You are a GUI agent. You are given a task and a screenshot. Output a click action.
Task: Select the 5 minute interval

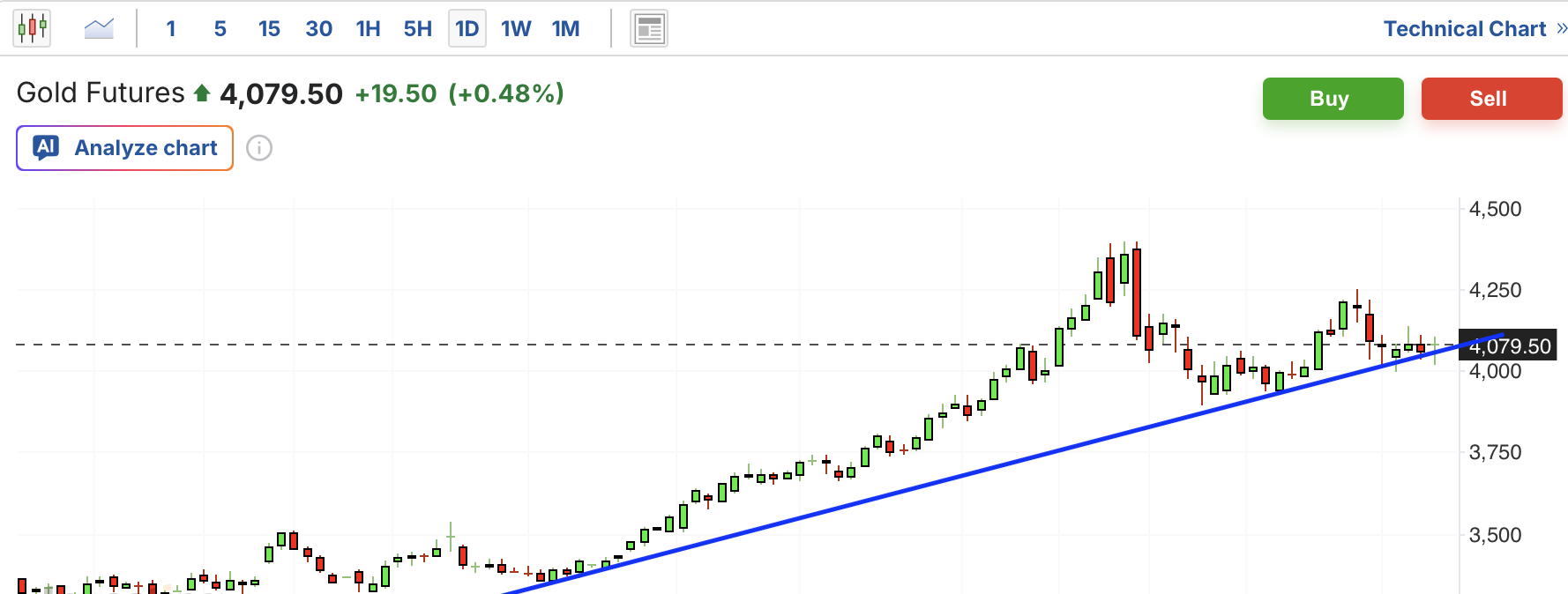click(220, 29)
